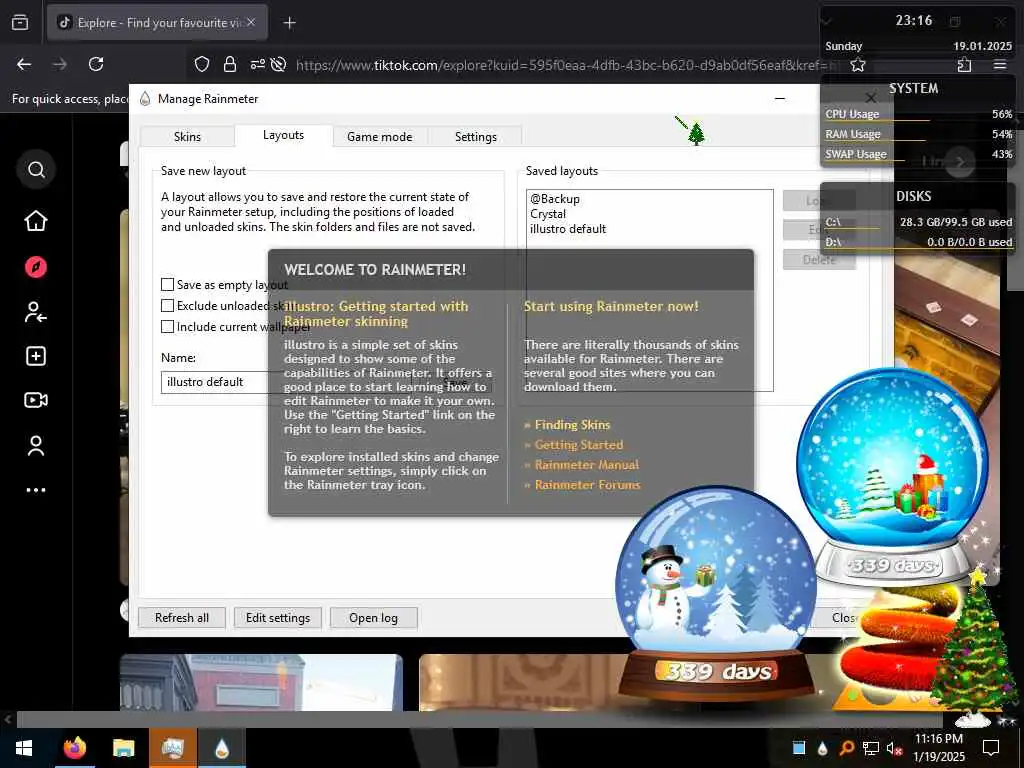Screen dimensions: 1024x768
Task: Open the Firefox hamburger menu
Action: pos(1000,65)
